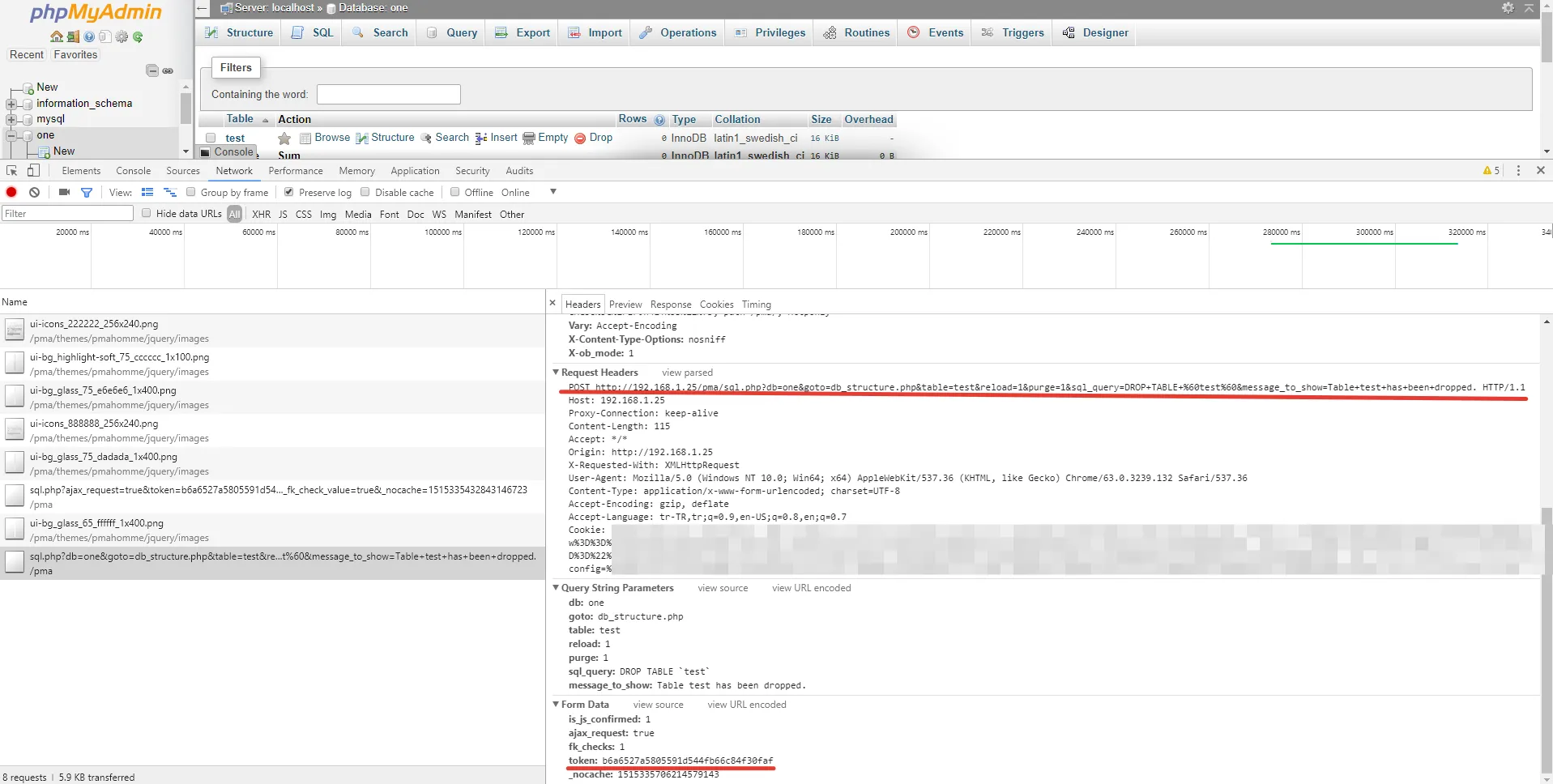The image size is (1553, 784).
Task: Collapse the Request Headers section
Action: pyautogui.click(x=556, y=372)
